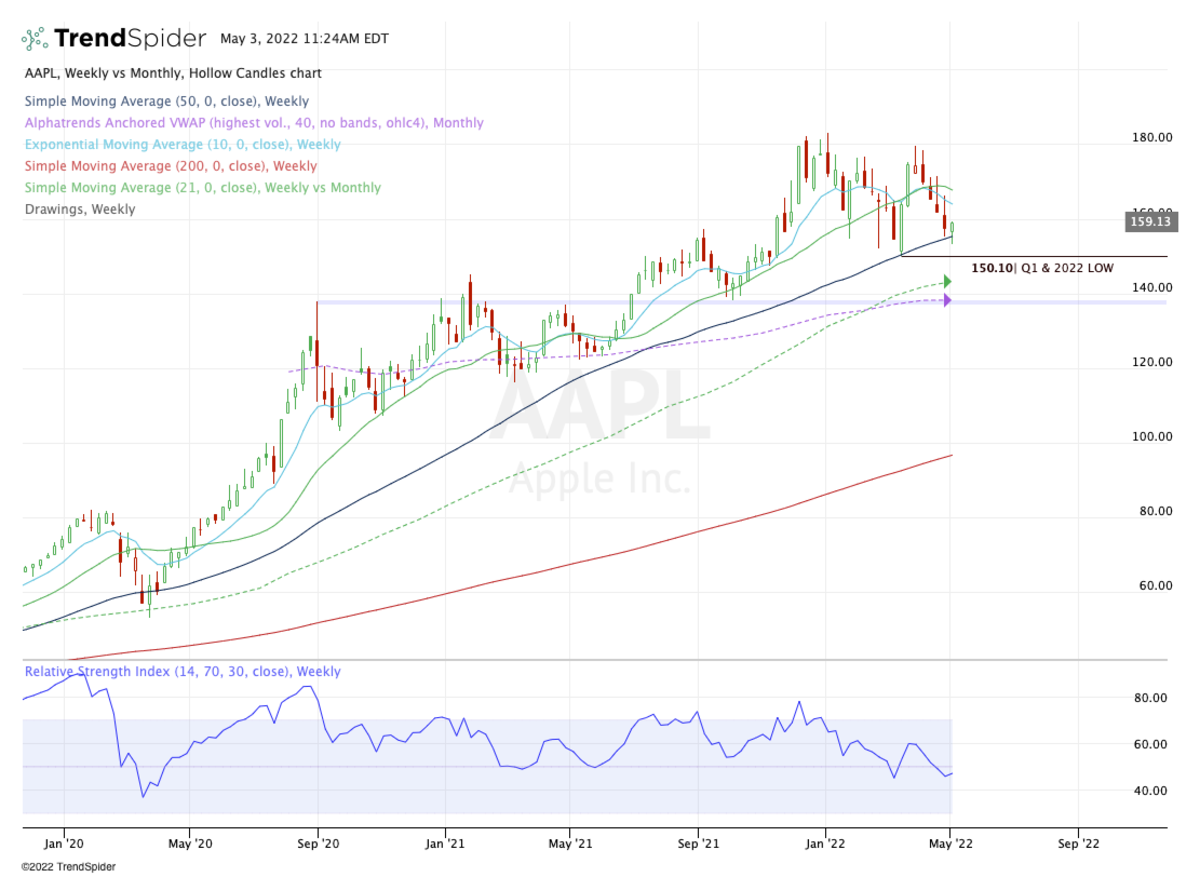This screenshot has height=877, width=1200.
Task: Click the 140.00 price axis label
Action: click(1153, 288)
